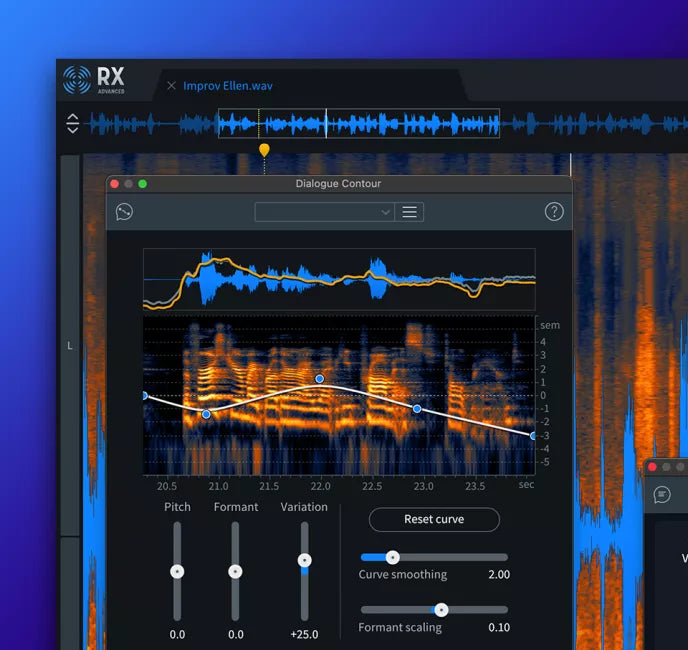Adjust the Formant slider handle

235,571
